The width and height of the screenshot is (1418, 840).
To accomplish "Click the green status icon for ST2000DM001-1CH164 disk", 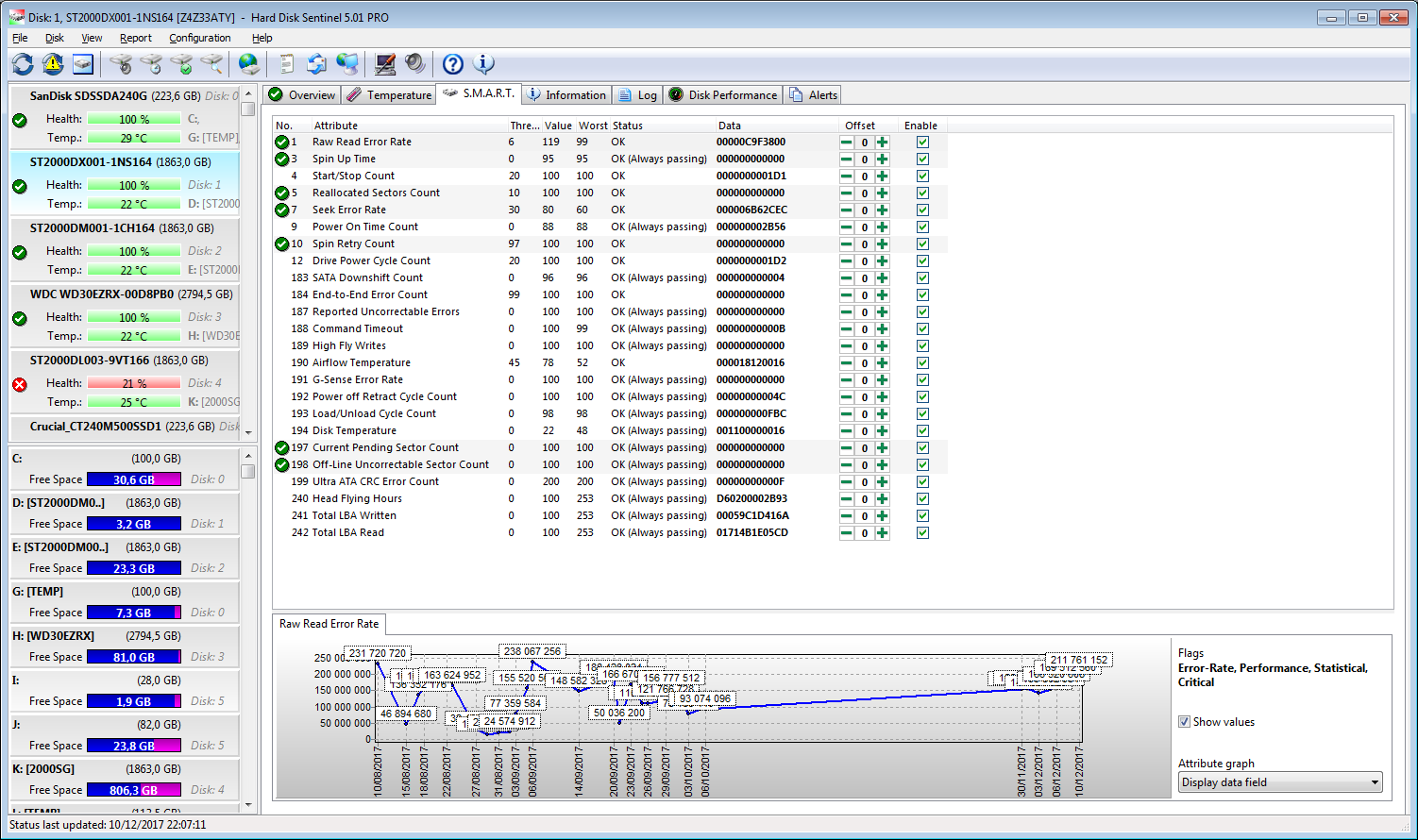I will click(x=20, y=252).
